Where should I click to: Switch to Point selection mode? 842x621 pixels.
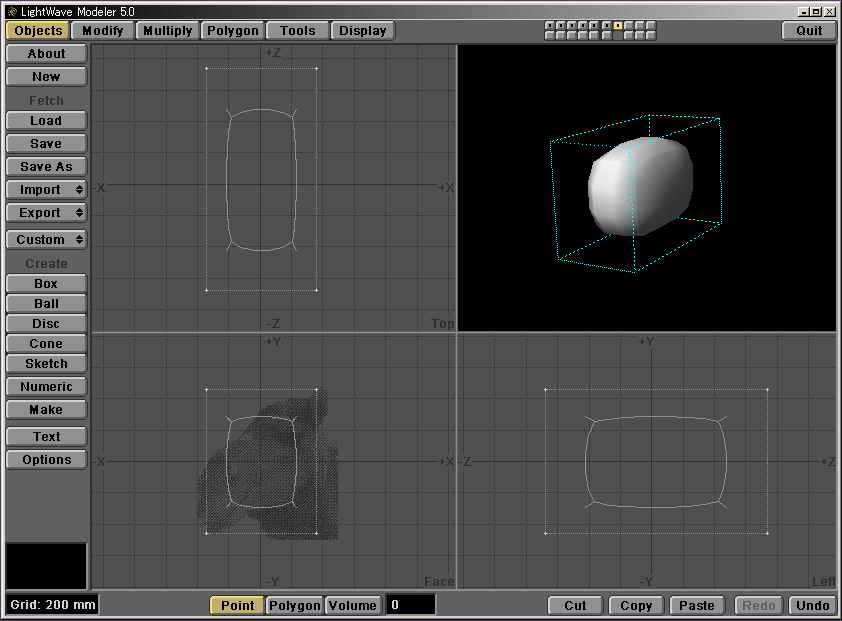click(x=237, y=605)
